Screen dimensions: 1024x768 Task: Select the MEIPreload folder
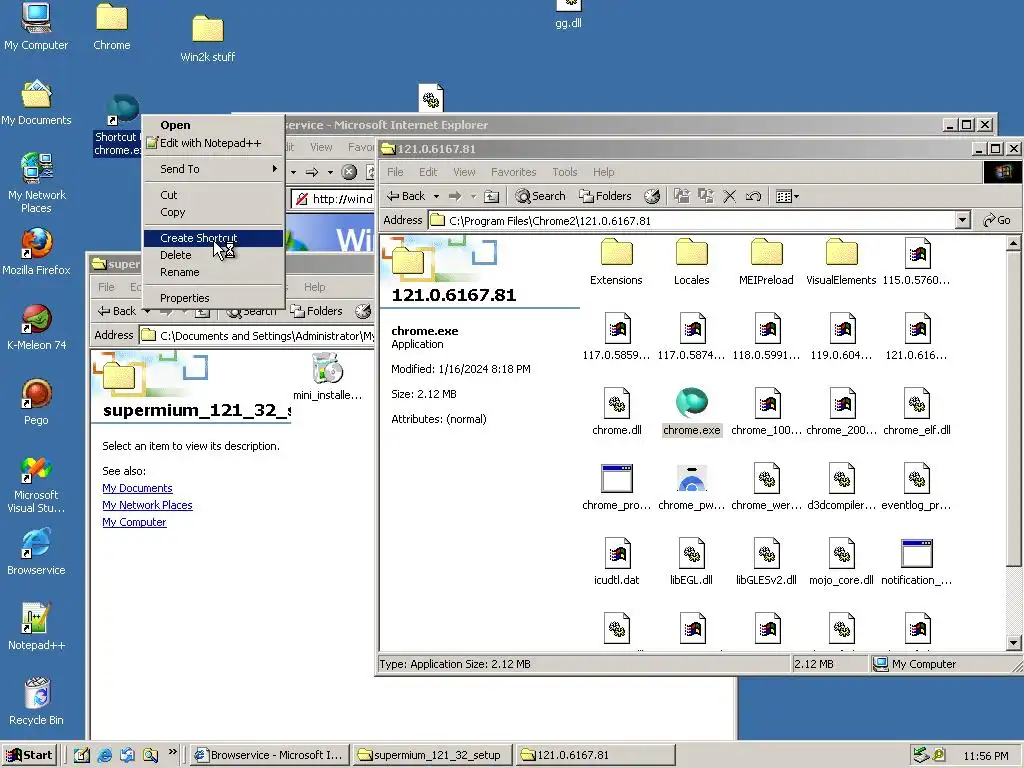click(766, 261)
